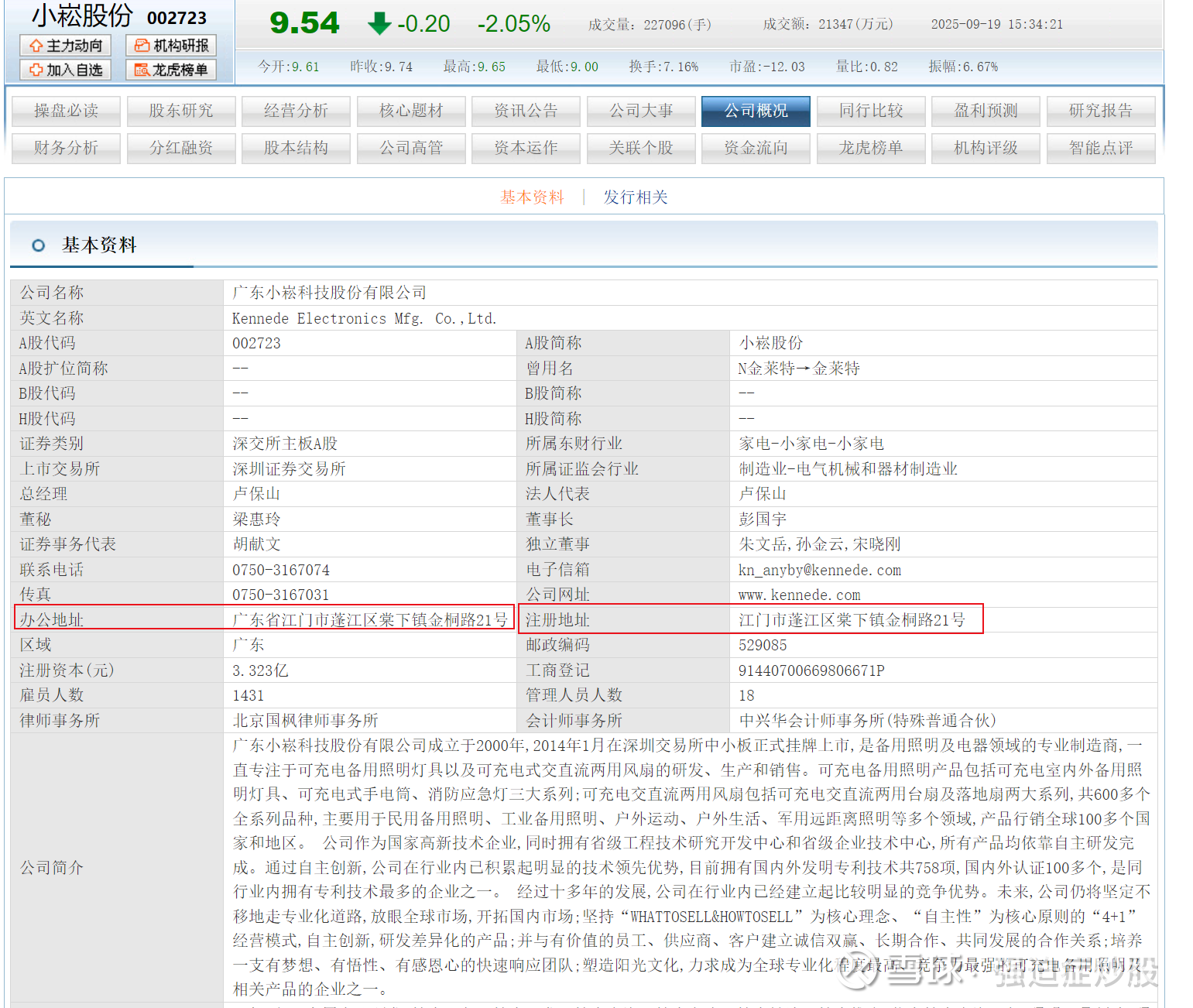This screenshot has height=1008, width=1193.
Task: Click the 龙虎榜单 button under stock name
Action: (171, 70)
